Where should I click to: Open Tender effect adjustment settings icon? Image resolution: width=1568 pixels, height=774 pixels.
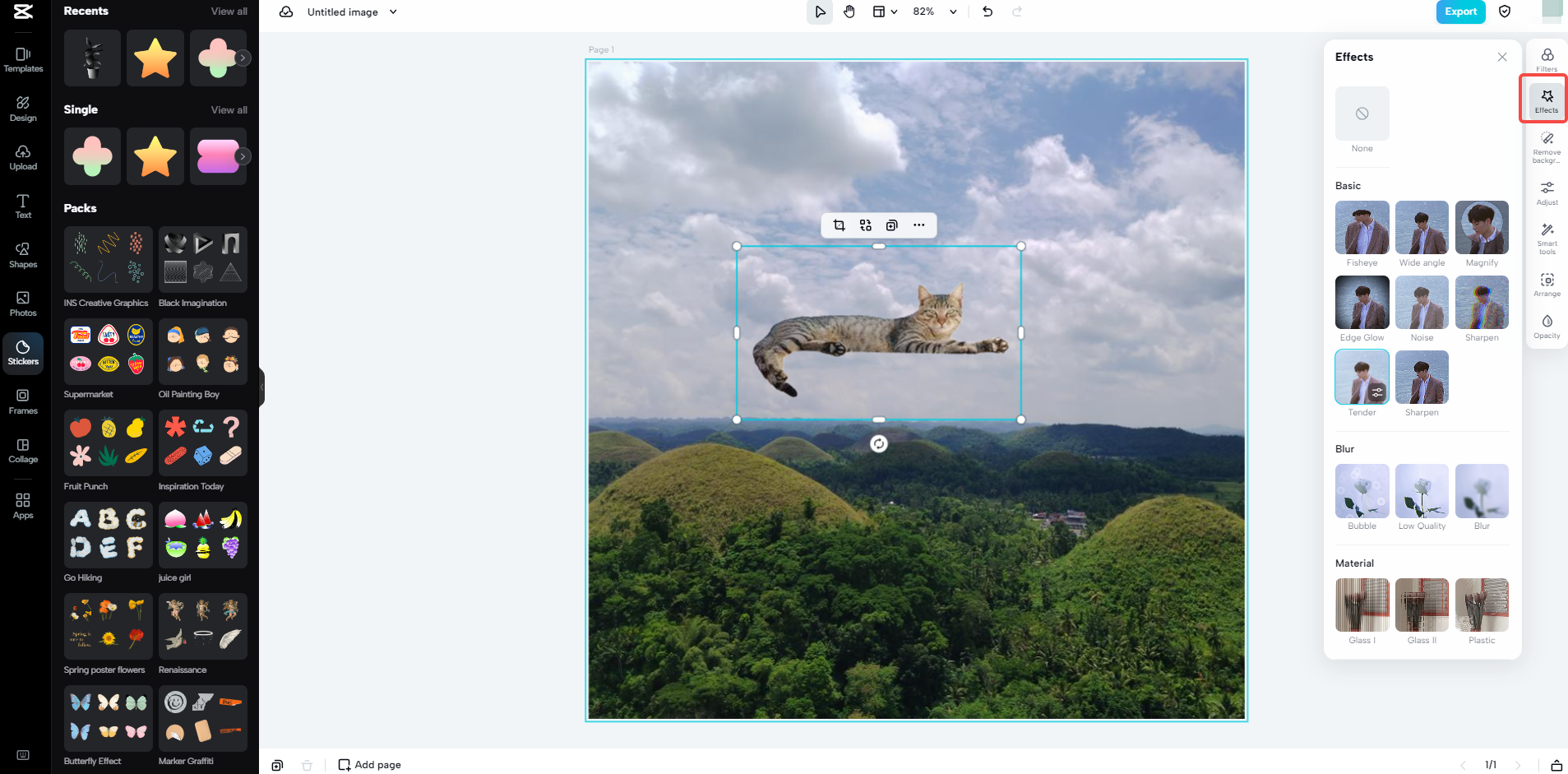[x=1377, y=392]
